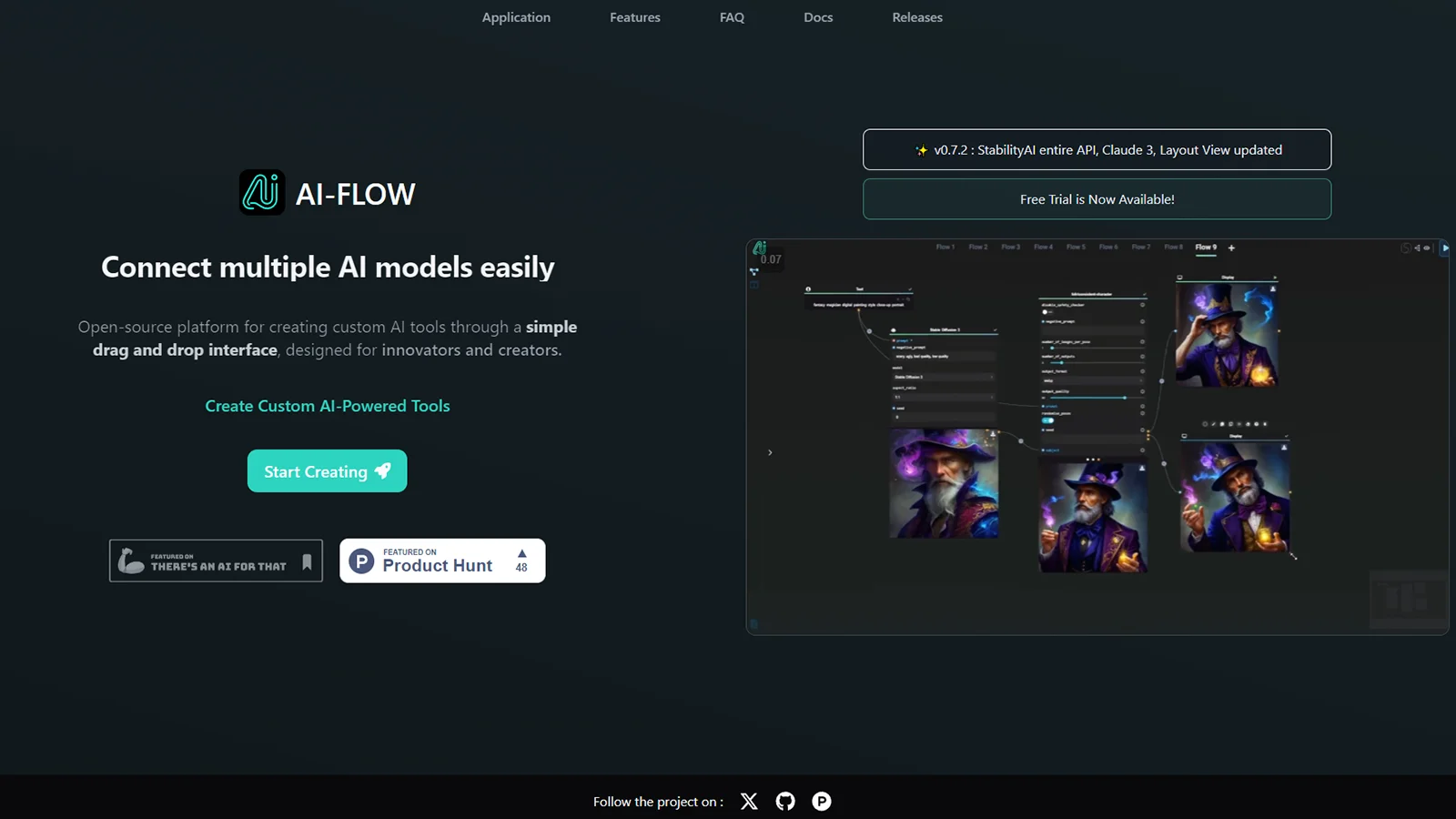Click the X icon next to Follow the project
Viewport: 1456px width, 819px height.
(x=749, y=802)
